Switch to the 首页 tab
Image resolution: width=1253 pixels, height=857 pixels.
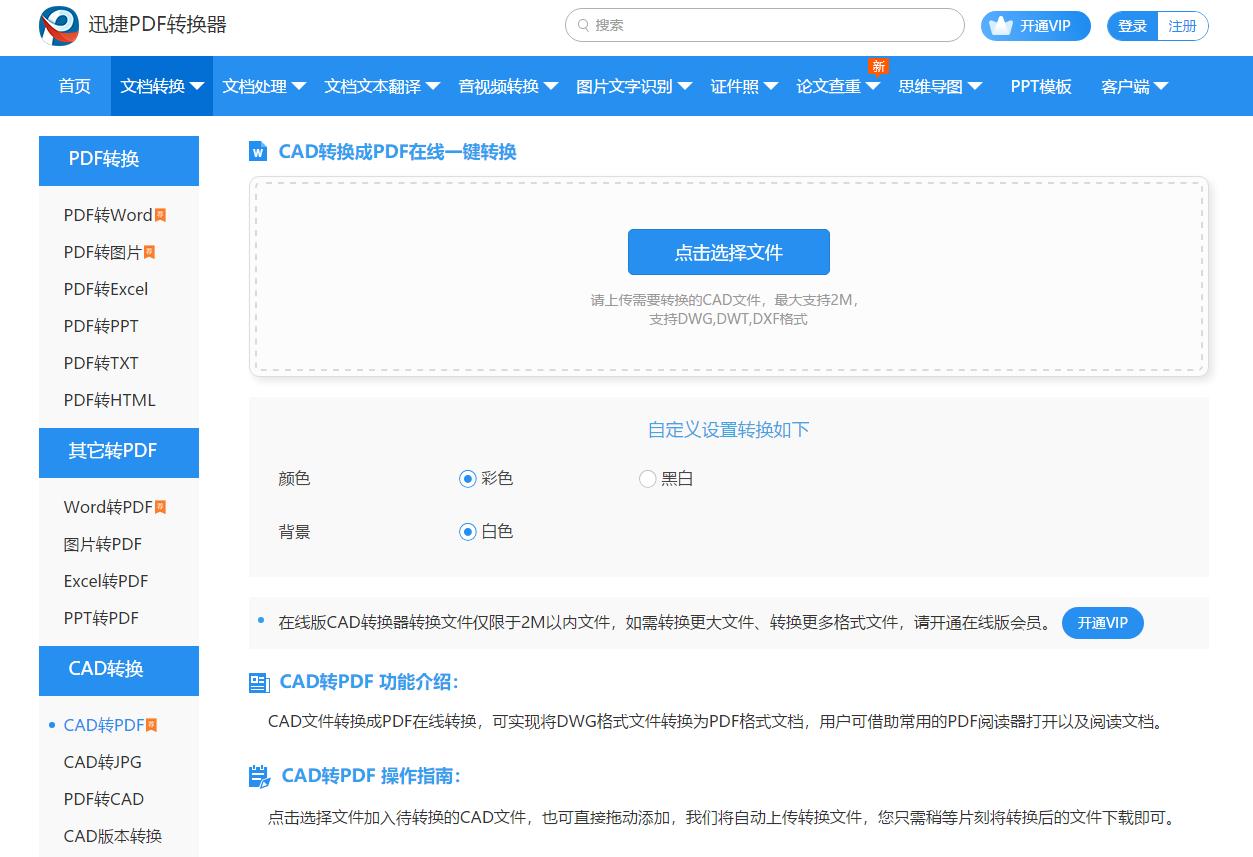[x=73, y=86]
